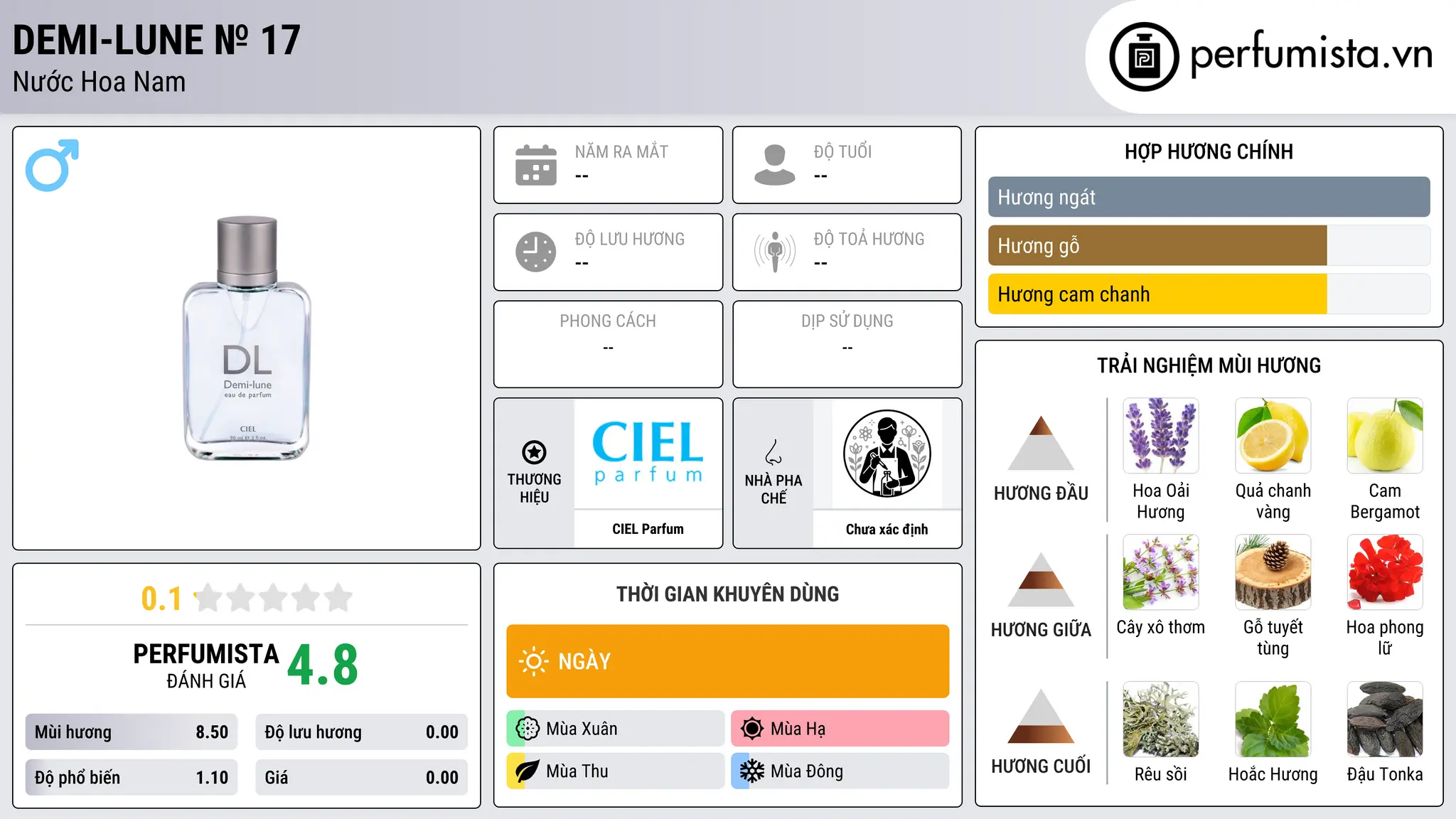Open the Hoa Oải Hương lavender thumbnail
1456x819 pixels.
coord(1161,436)
